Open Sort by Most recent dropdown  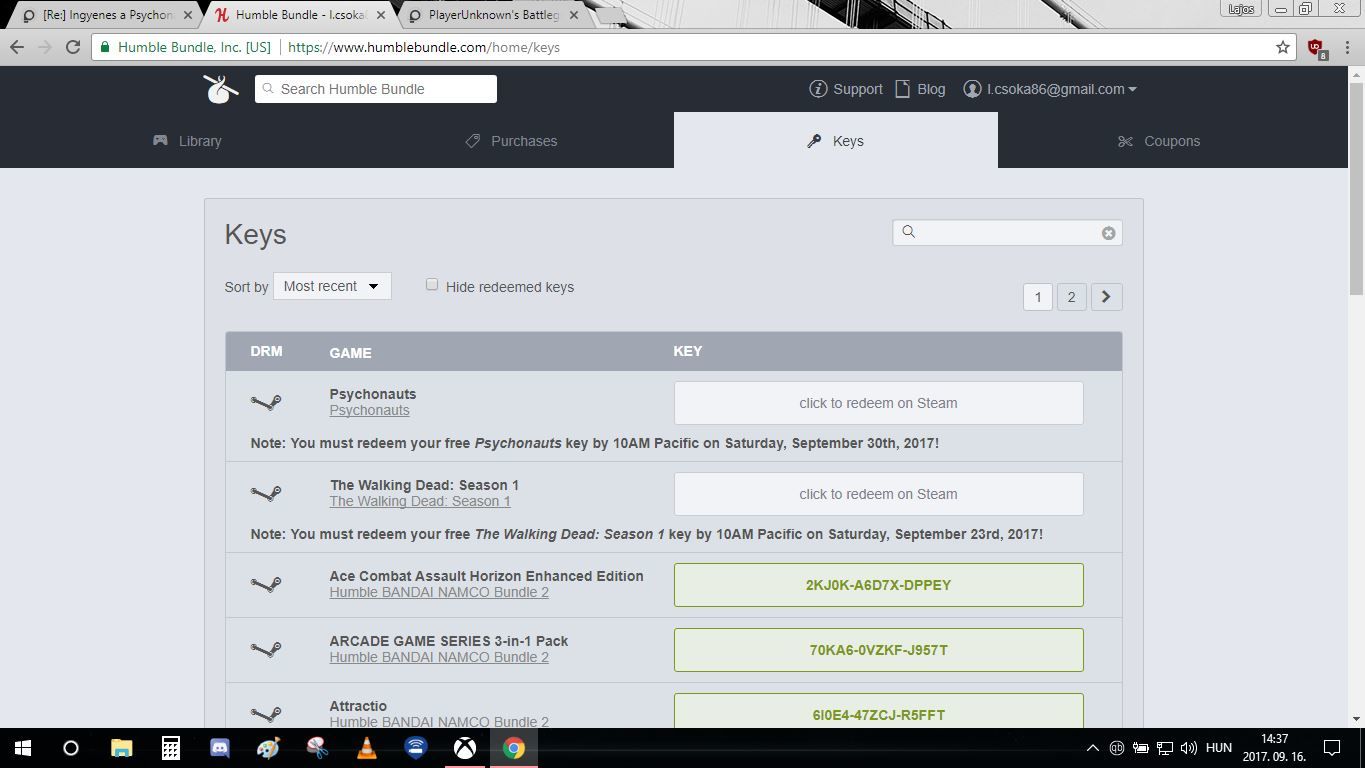click(x=332, y=286)
